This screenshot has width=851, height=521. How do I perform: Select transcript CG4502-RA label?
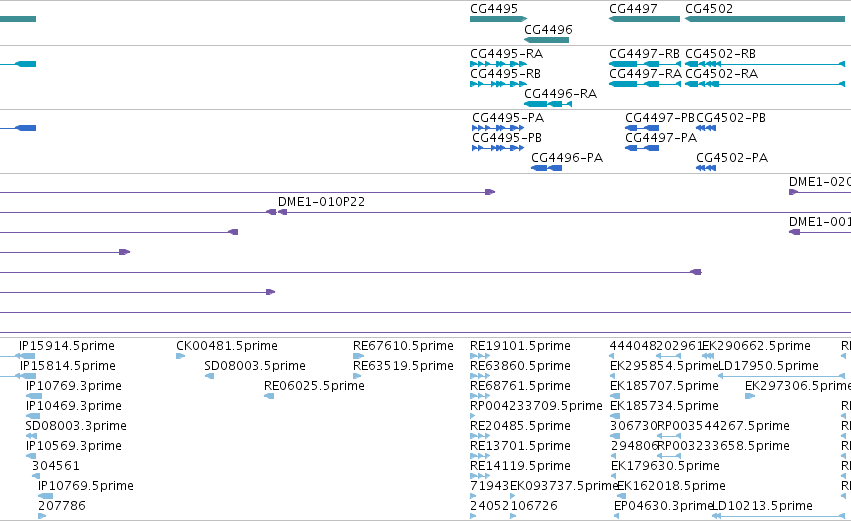point(721,74)
